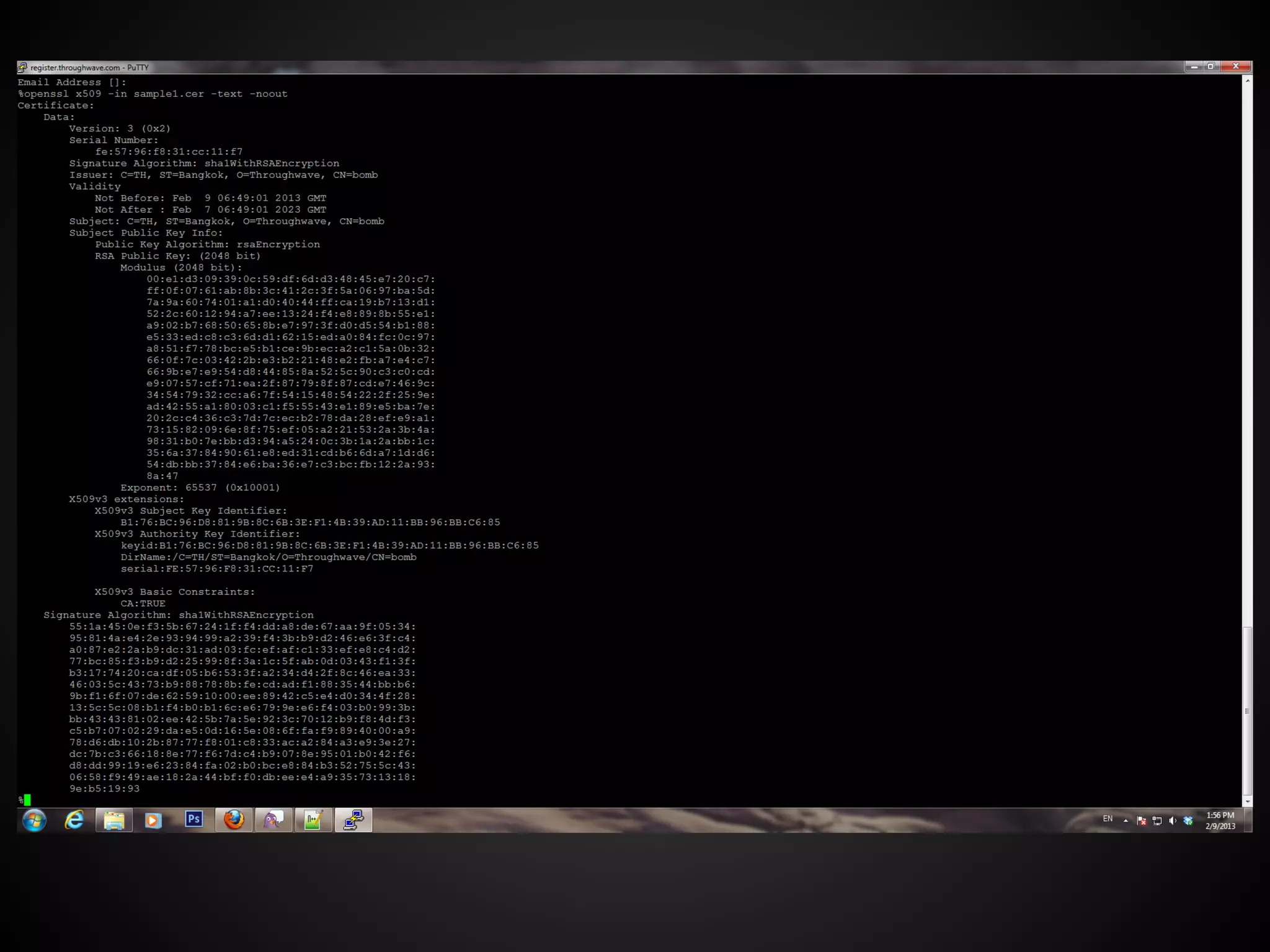Open the Action Center flag tray icon

(1141, 821)
